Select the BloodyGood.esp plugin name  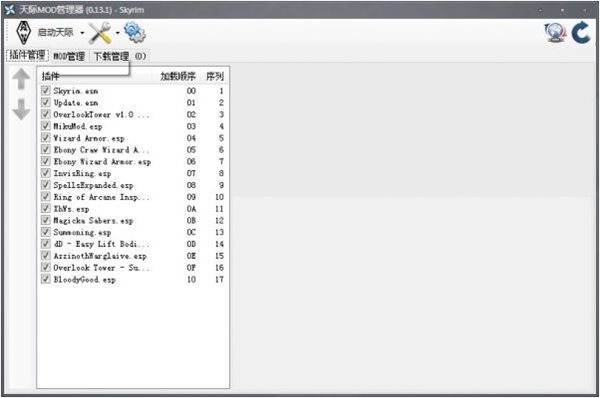tap(84, 280)
